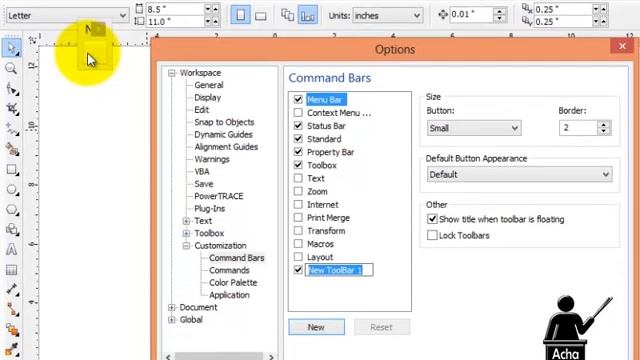The image size is (640, 360).
Task: Expand the Toolbox tree node
Action: (187, 233)
